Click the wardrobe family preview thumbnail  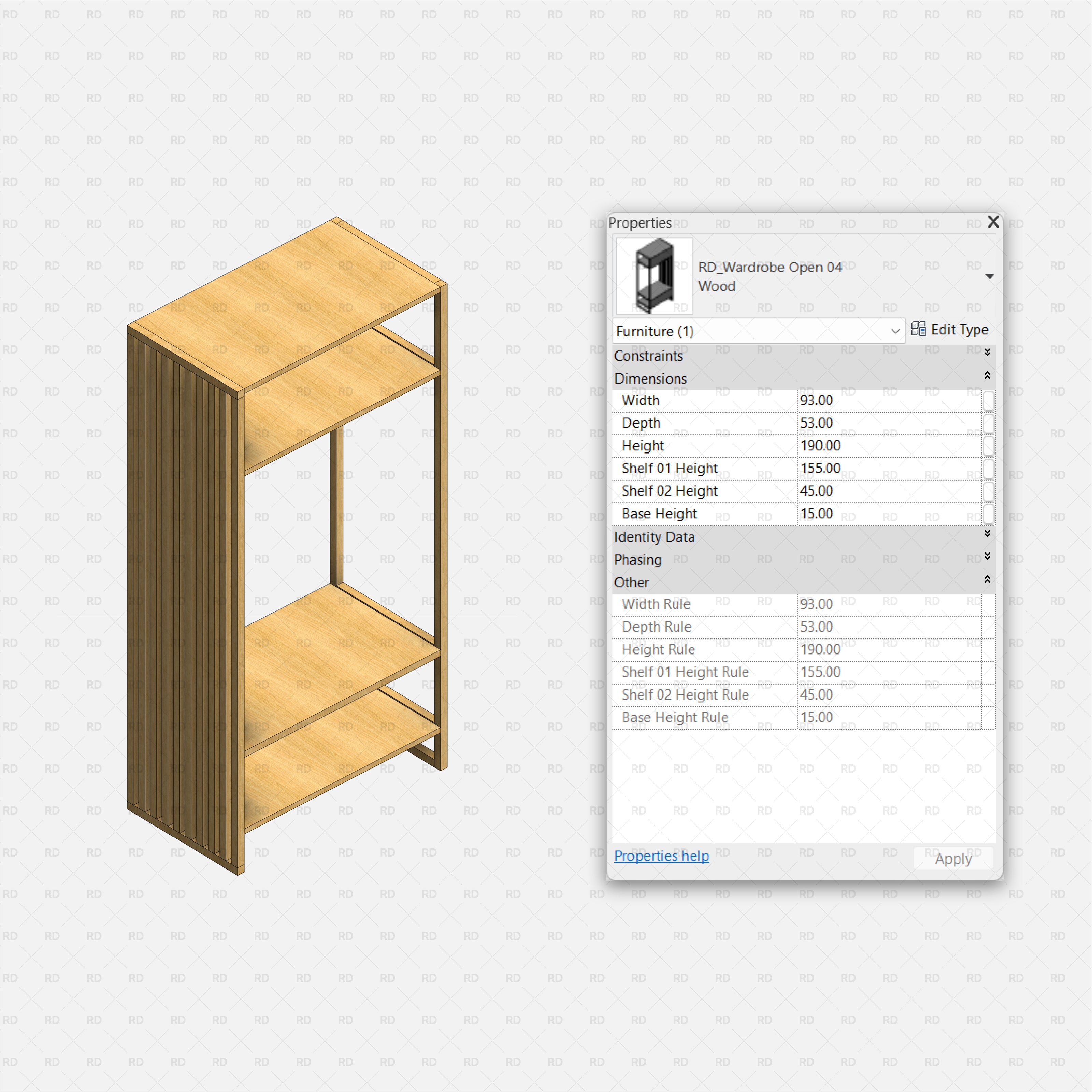coord(654,275)
